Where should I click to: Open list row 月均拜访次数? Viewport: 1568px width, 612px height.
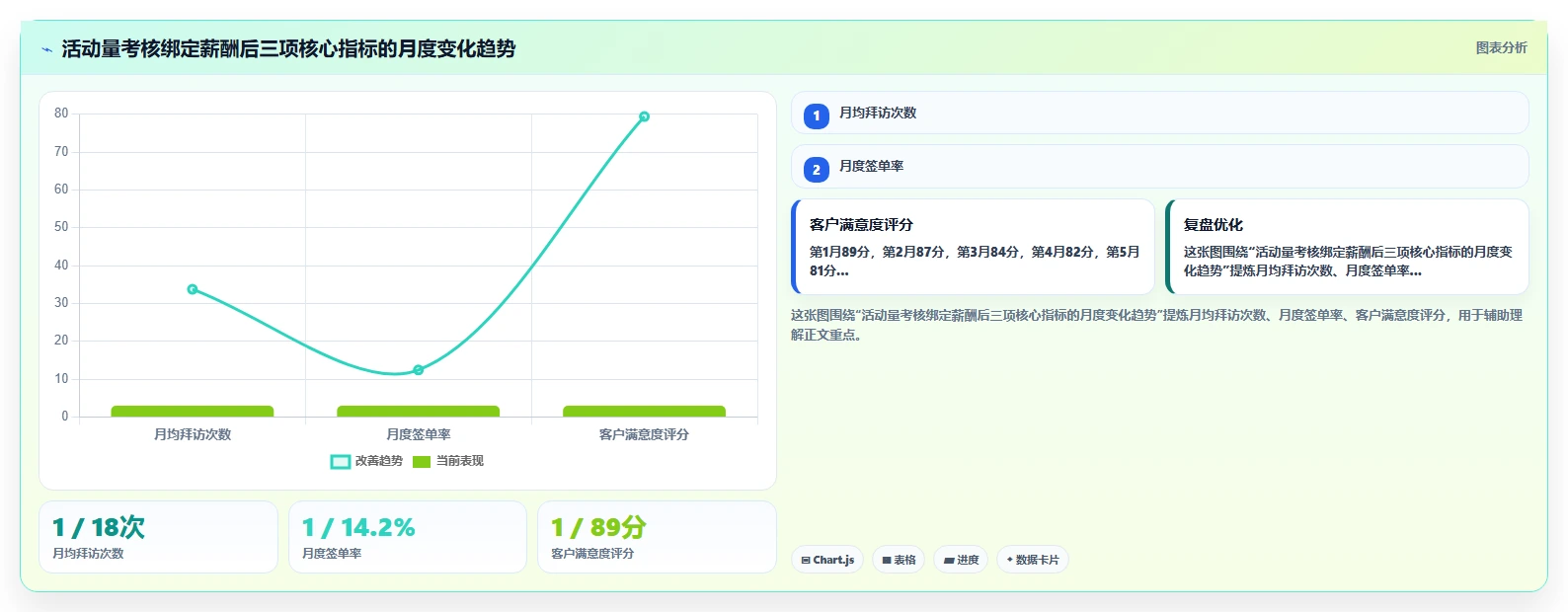1160,113
